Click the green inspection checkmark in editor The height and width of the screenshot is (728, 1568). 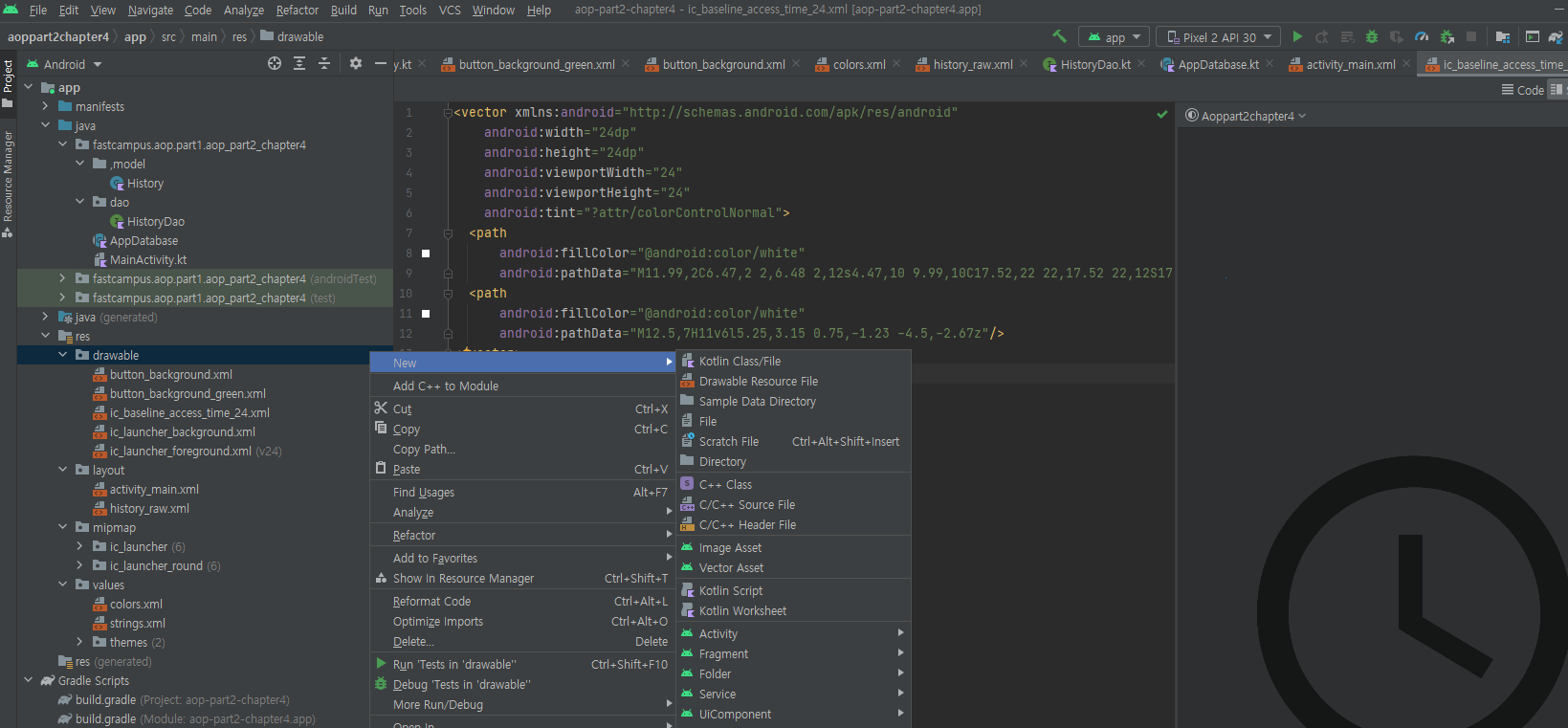(1161, 114)
